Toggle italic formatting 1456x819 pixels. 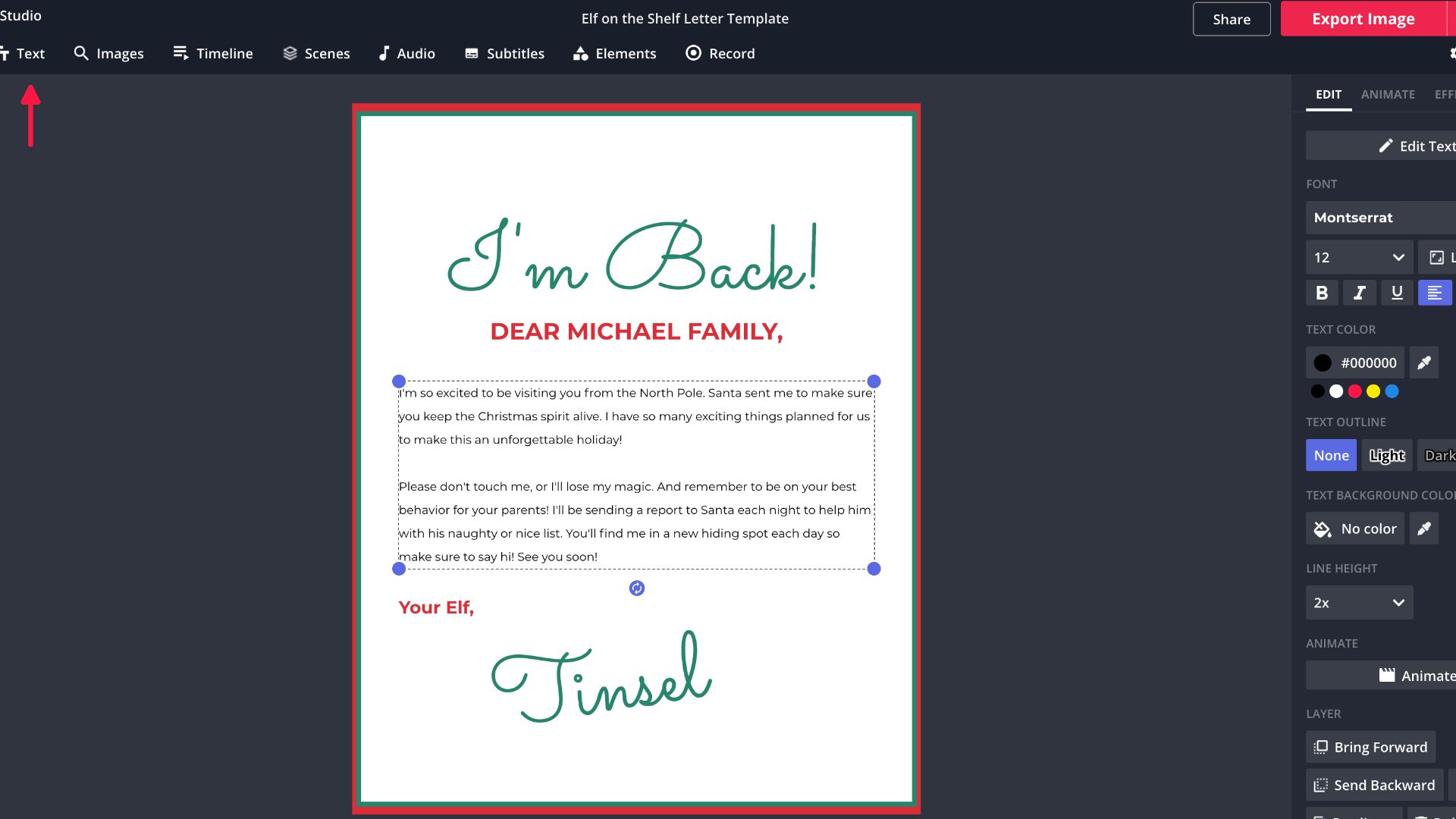1359,293
